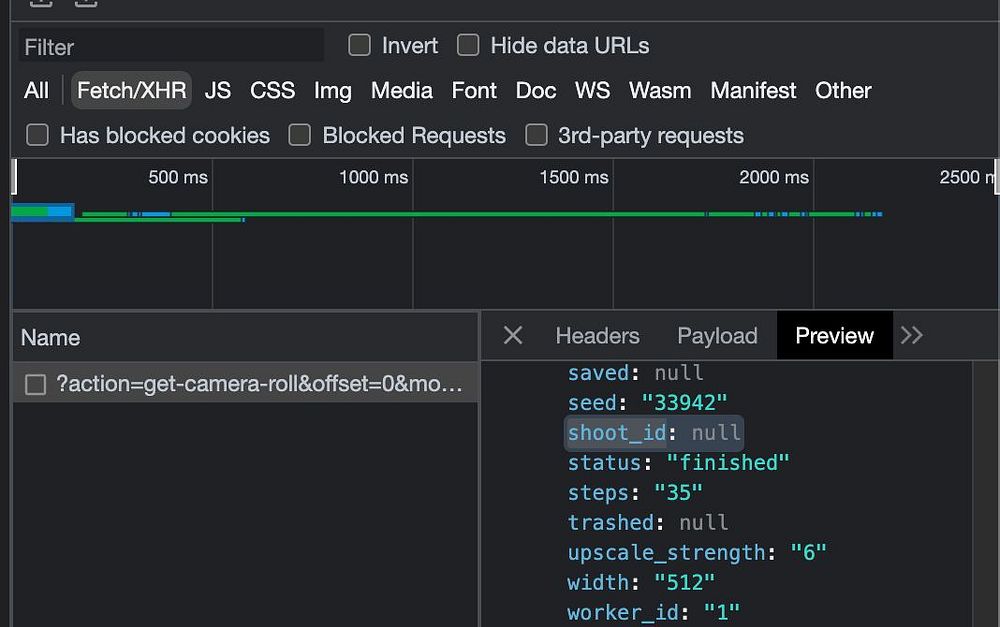Show All request types
Screen dimensions: 1000x627
(x=36, y=90)
